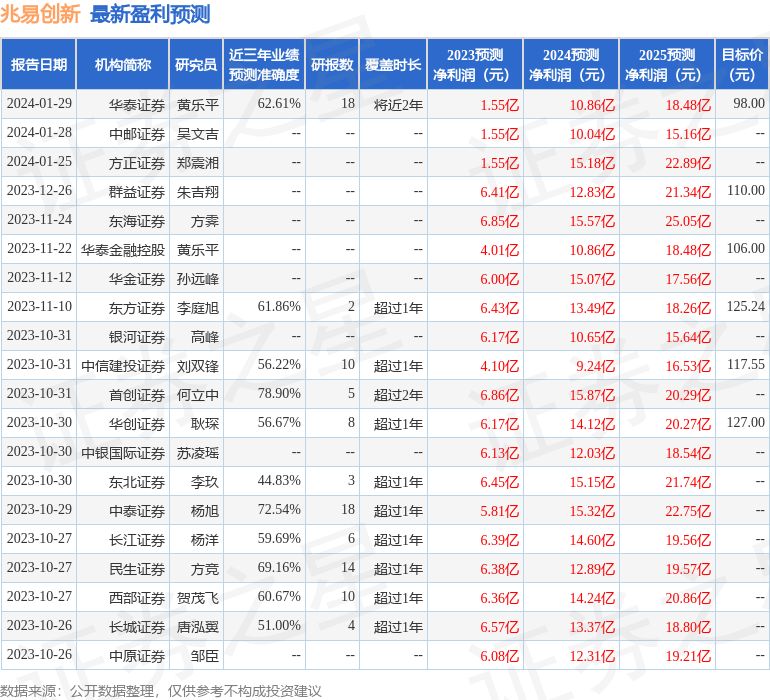
Task: Click 2025 forecast 22.89亿
Action: [688, 163]
